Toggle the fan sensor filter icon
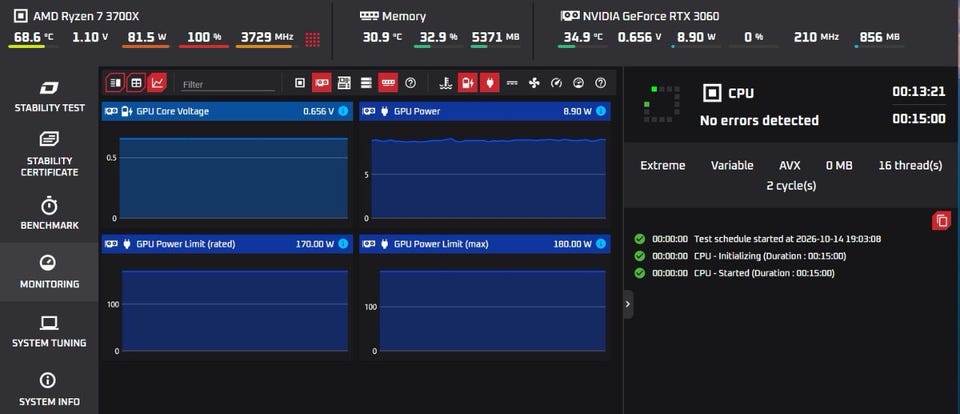This screenshot has height=414, width=960. point(534,82)
